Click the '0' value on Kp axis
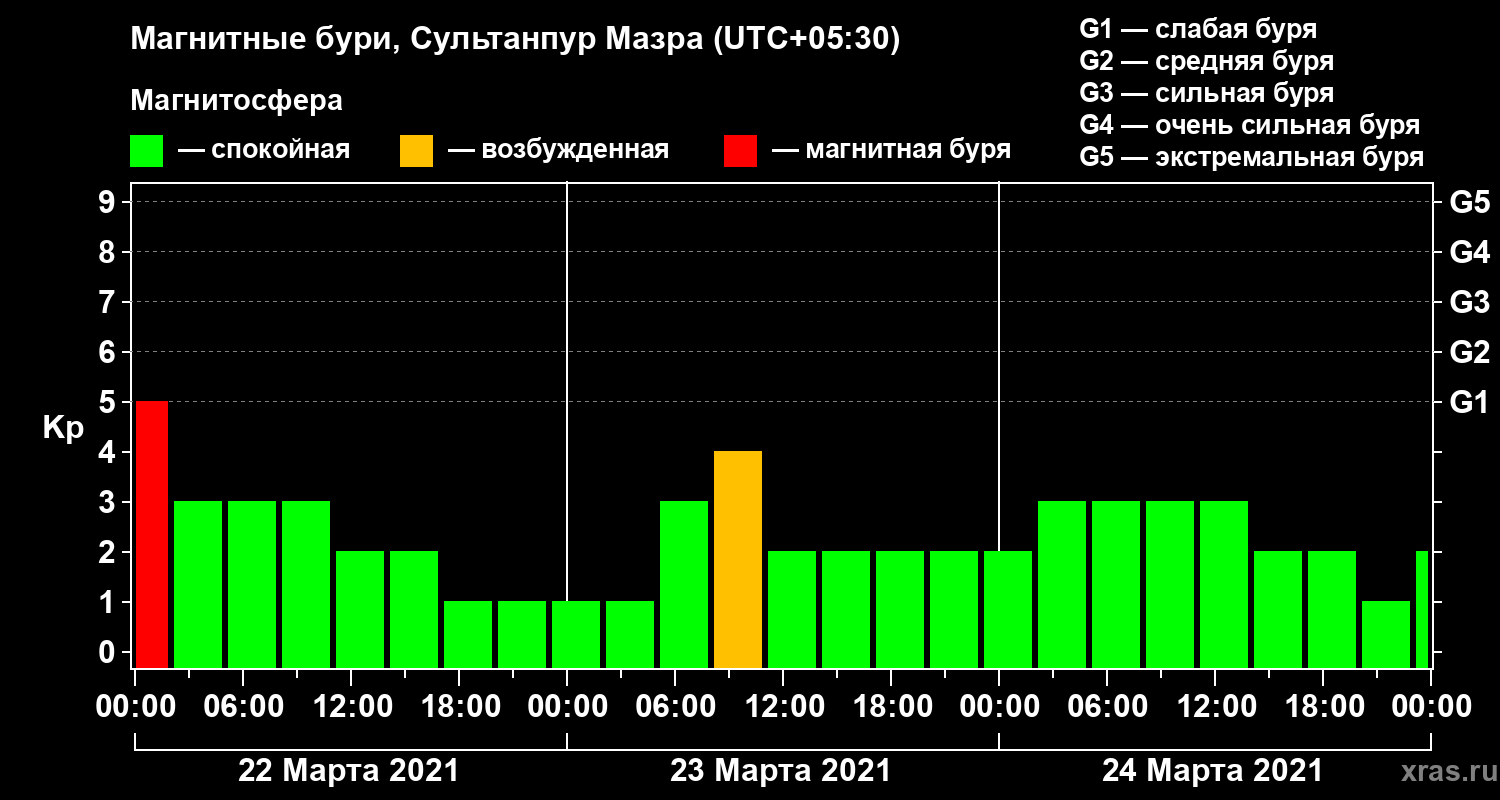1500x800 pixels. pyautogui.click(x=109, y=653)
